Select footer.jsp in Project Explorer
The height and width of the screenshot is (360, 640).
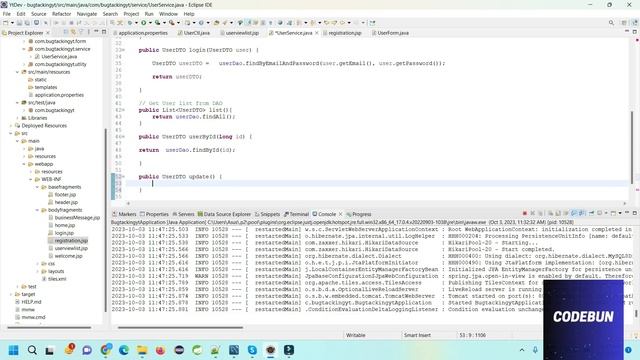click(65, 195)
